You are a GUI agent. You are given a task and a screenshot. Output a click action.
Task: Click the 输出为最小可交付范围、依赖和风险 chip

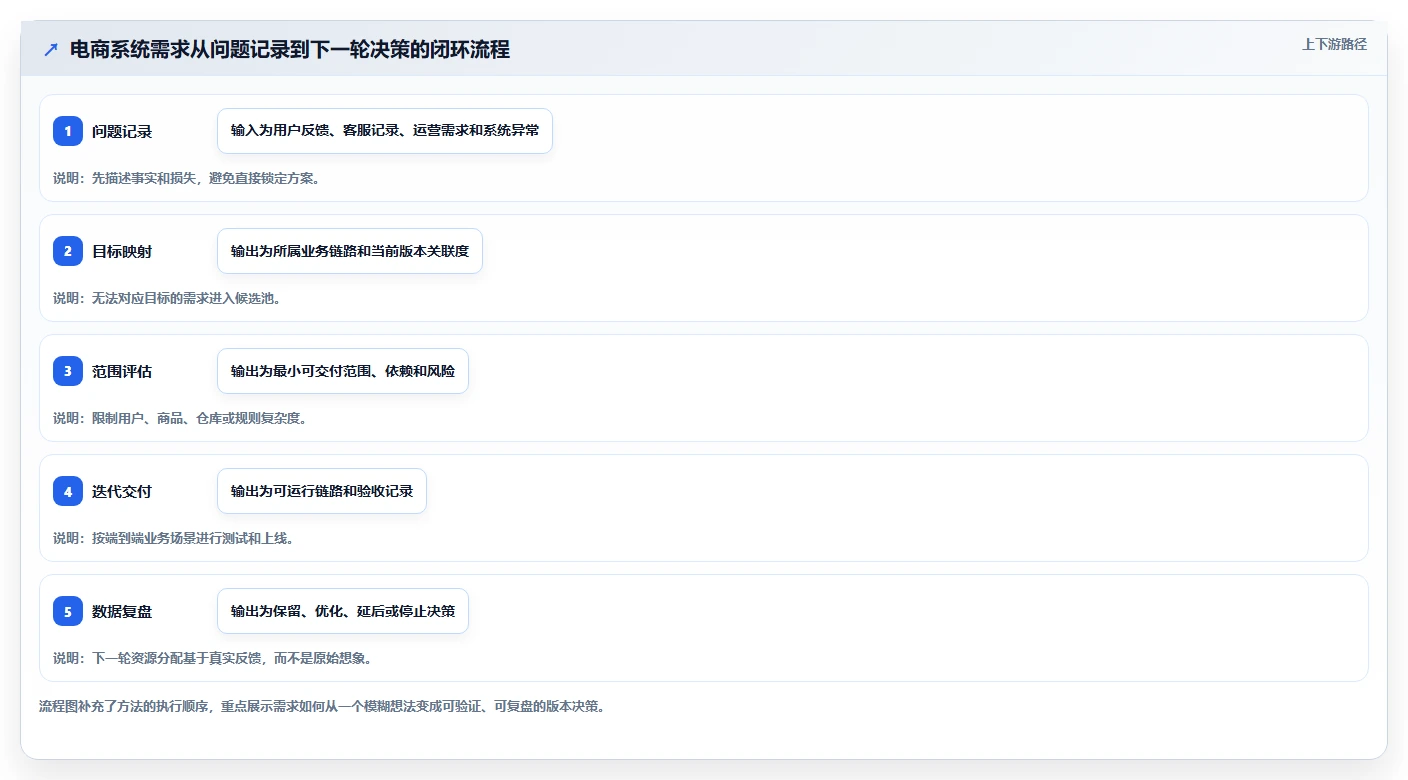[343, 371]
